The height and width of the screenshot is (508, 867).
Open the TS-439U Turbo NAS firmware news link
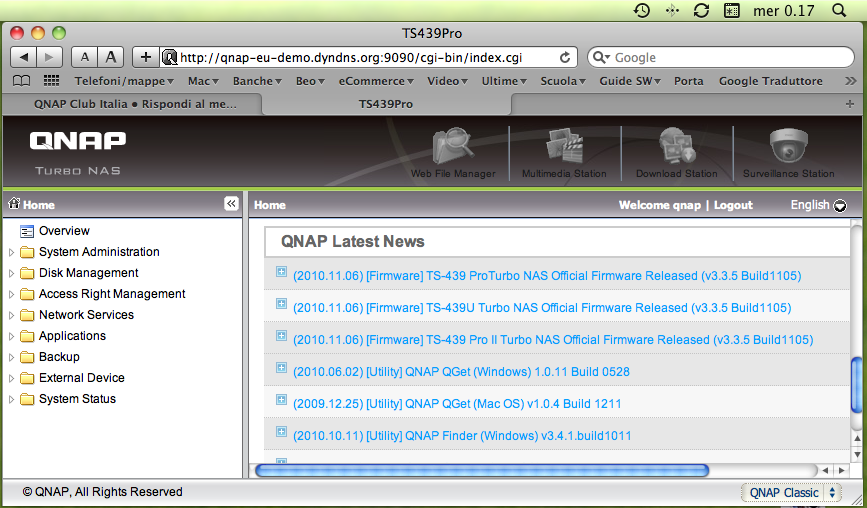pyautogui.click(x=541, y=308)
